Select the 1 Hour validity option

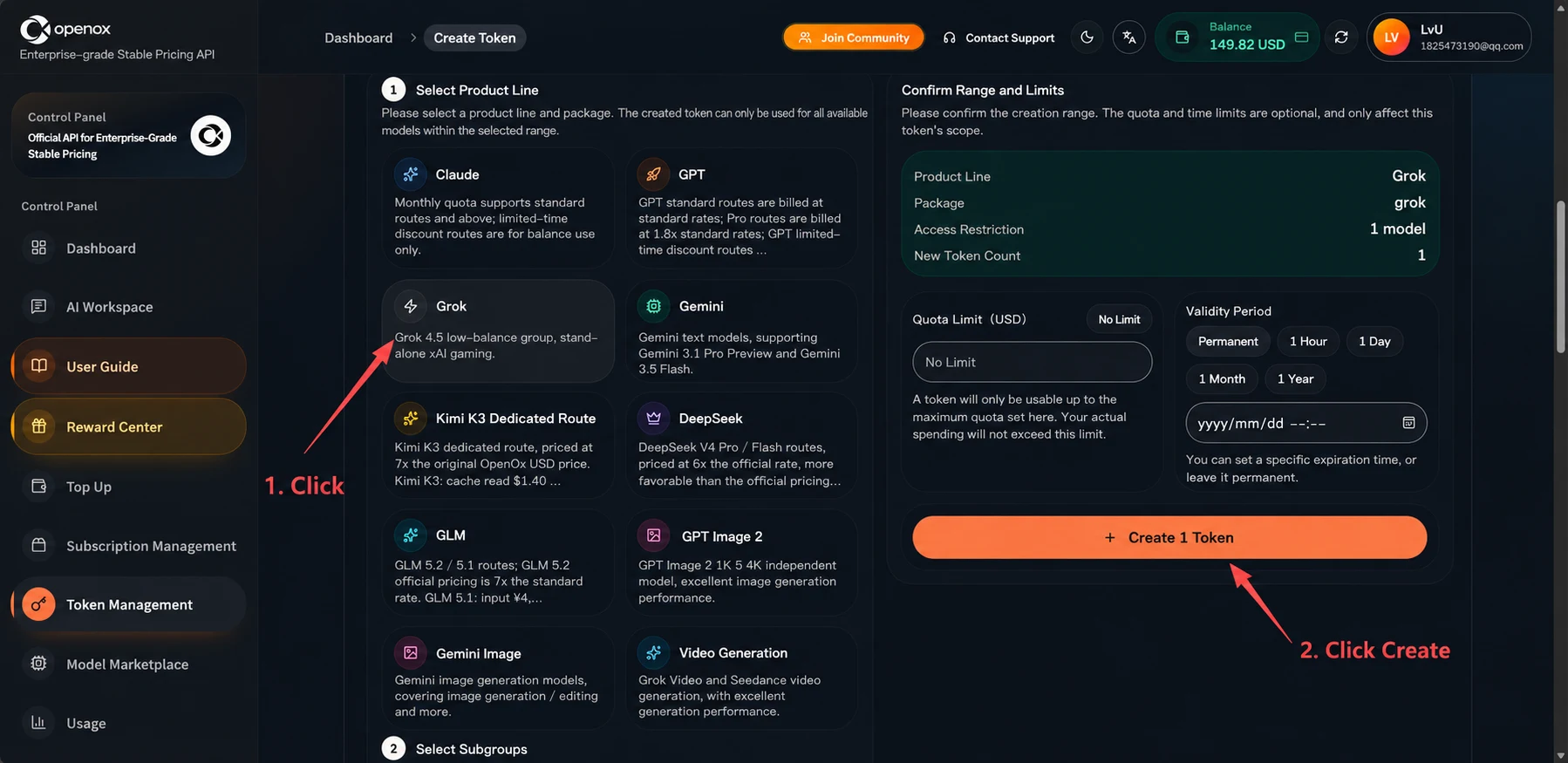[x=1308, y=341]
